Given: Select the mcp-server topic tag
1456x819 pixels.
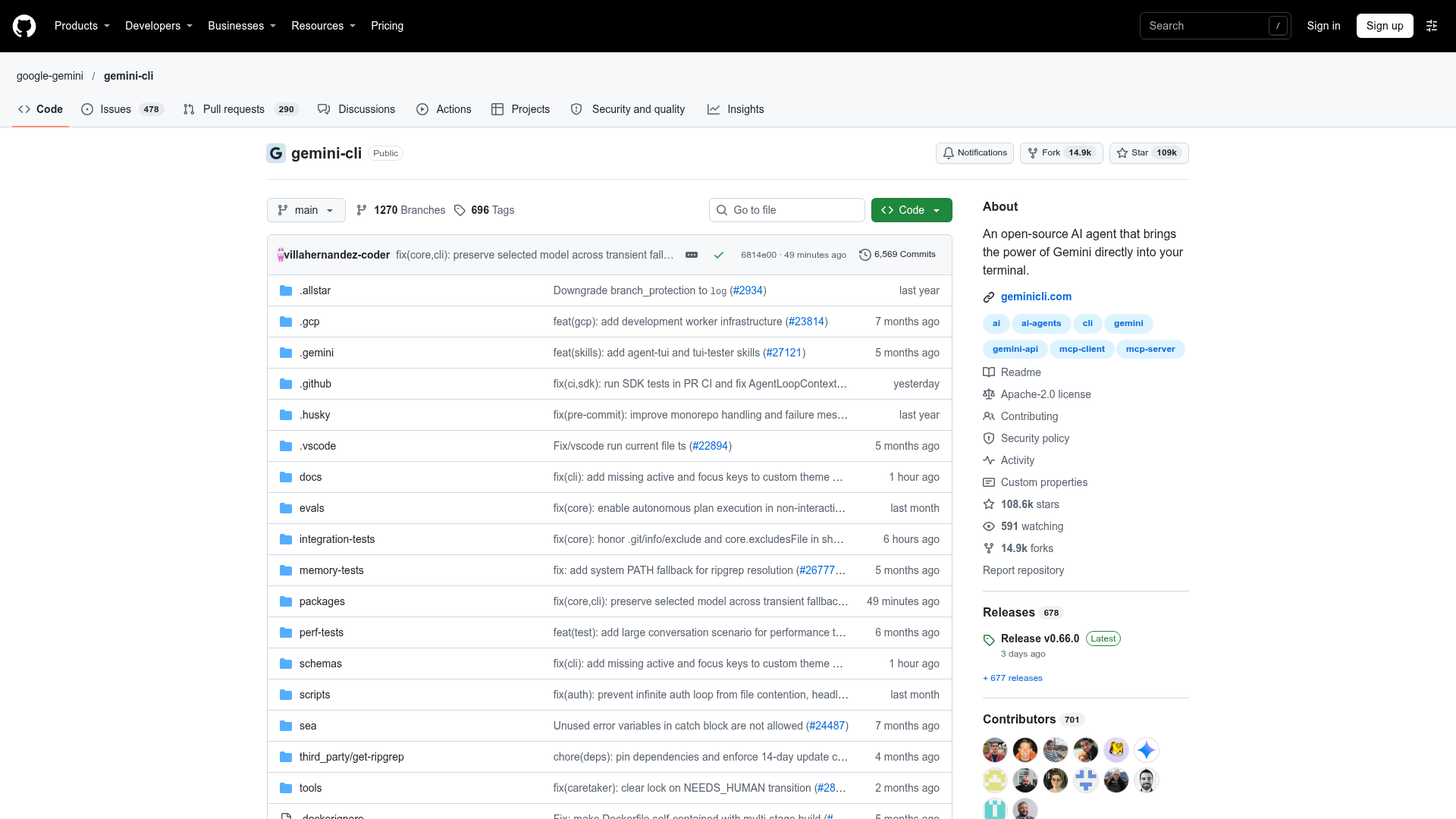Looking at the screenshot, I should (x=1150, y=350).
